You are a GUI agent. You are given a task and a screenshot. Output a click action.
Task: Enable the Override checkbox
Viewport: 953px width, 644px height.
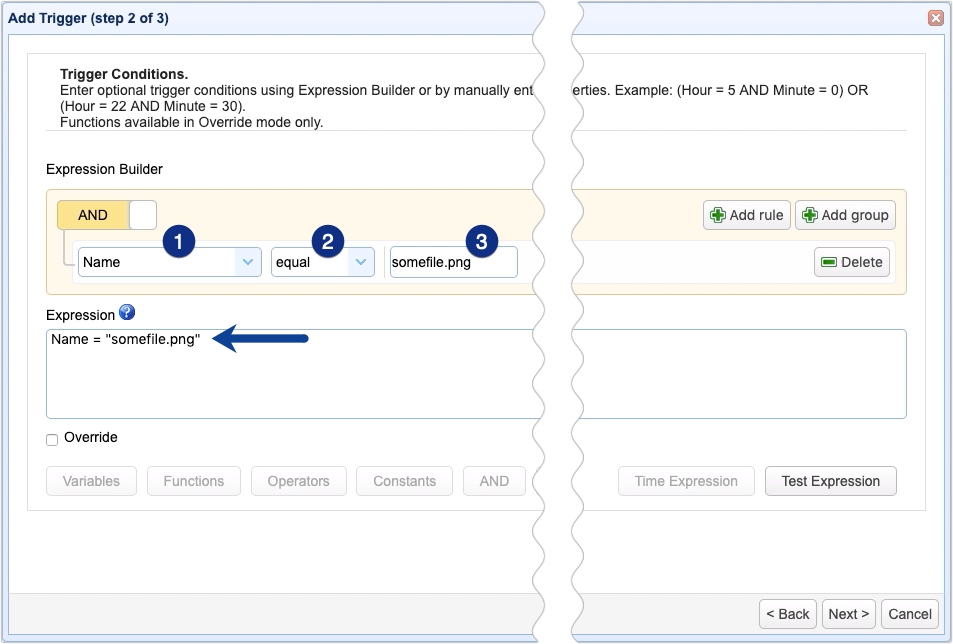click(x=50, y=437)
